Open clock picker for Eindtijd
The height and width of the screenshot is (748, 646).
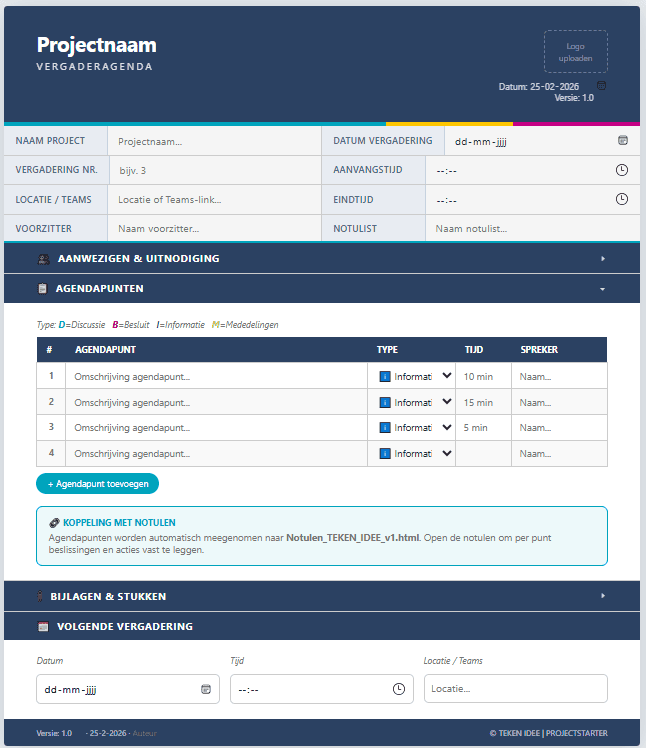pos(622,199)
